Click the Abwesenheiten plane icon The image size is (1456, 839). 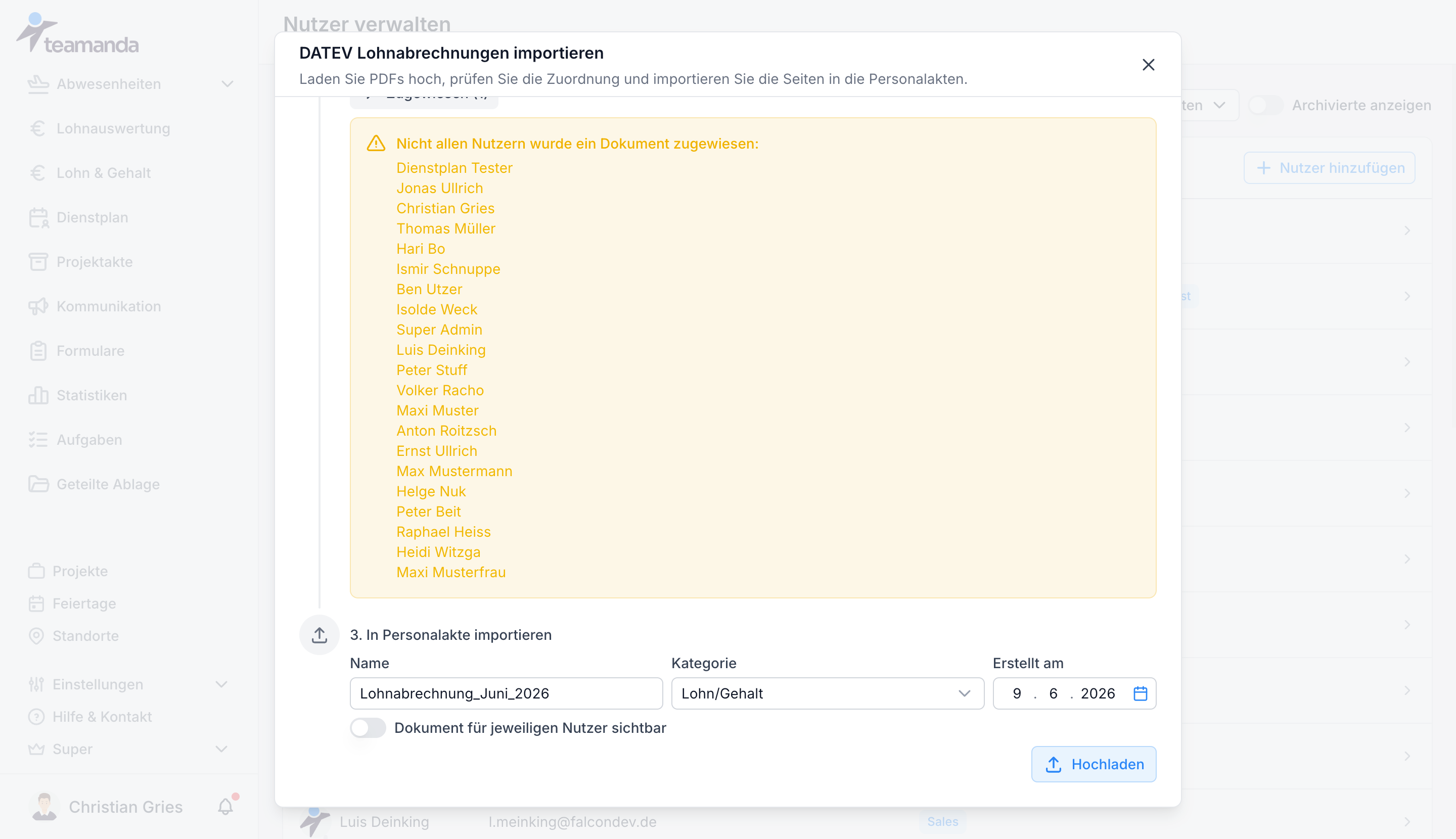38,84
